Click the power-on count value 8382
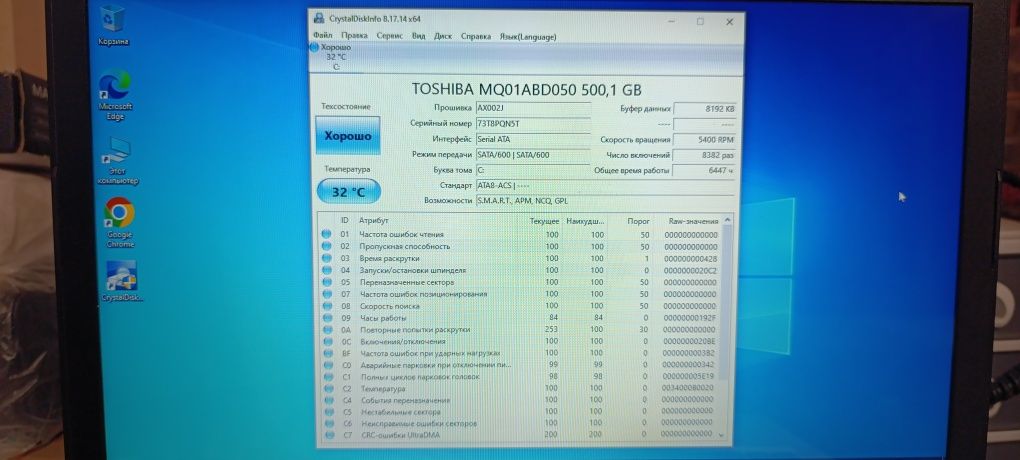 [x=705, y=156]
